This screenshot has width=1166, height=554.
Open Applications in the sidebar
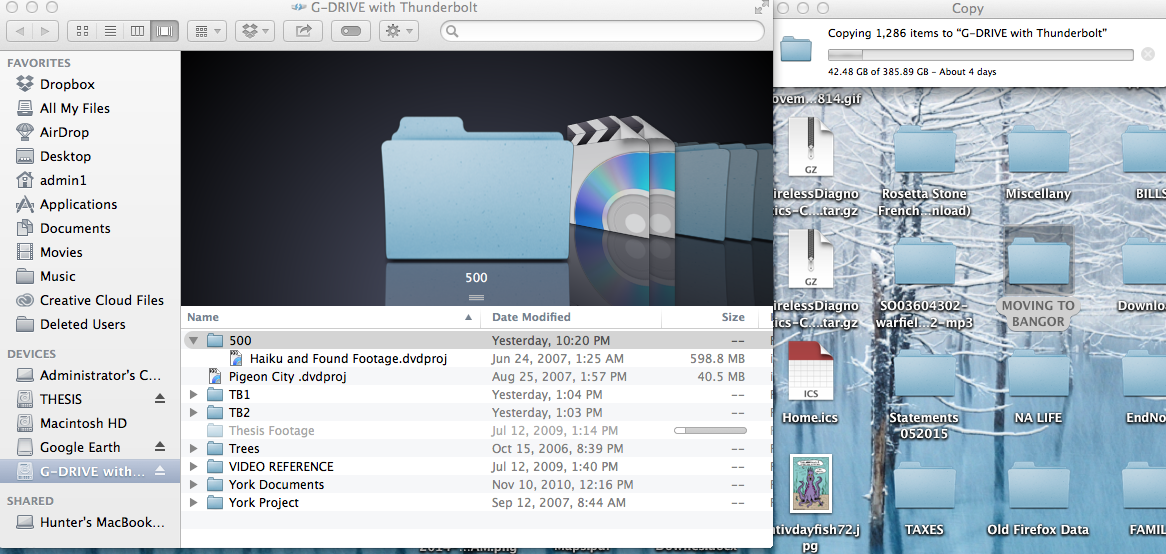tap(78, 204)
